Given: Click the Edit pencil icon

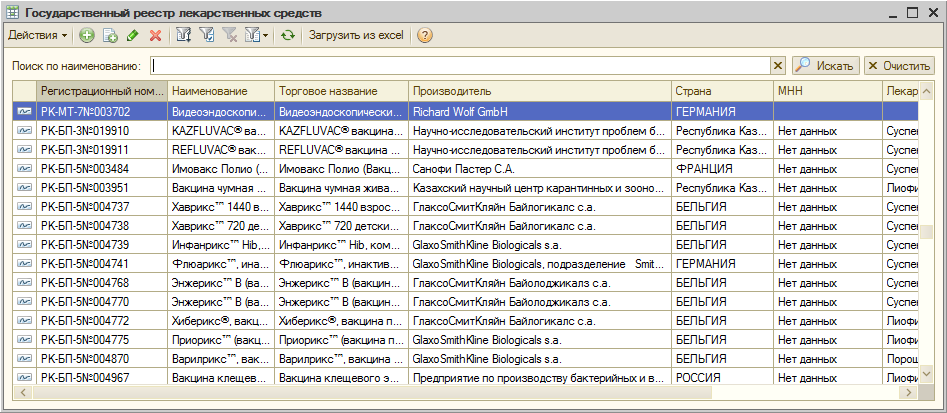Looking at the screenshot, I should (x=132, y=35).
